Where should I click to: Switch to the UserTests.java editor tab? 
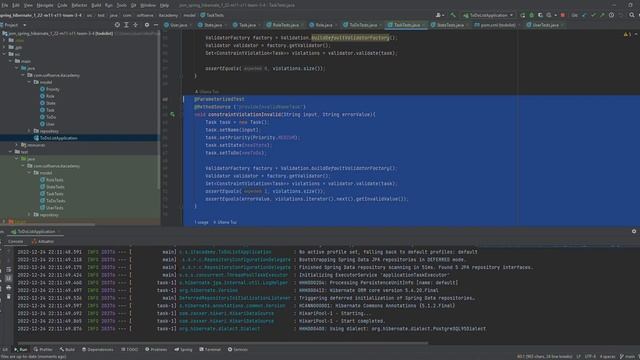[544, 25]
